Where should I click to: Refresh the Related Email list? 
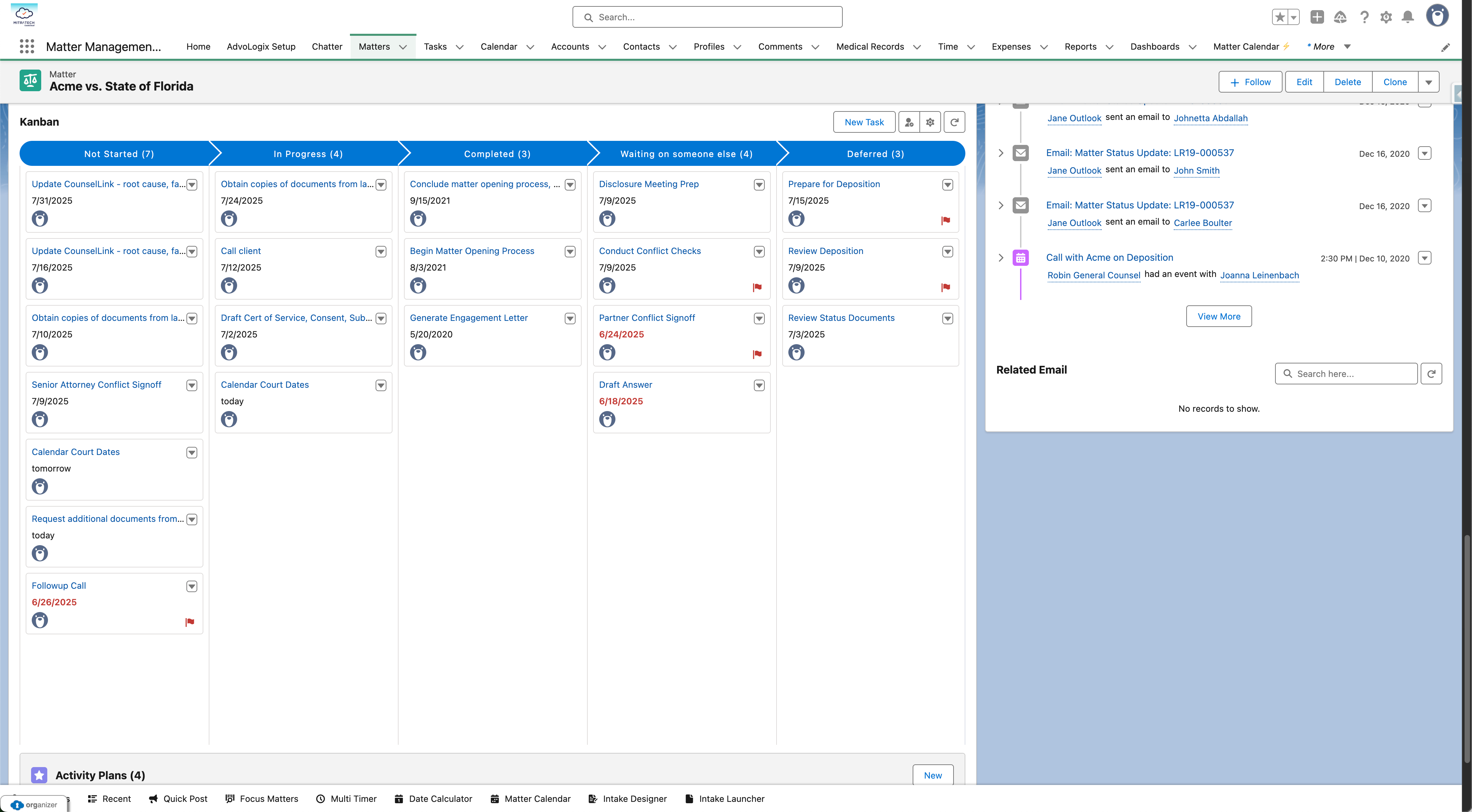[1431, 374]
